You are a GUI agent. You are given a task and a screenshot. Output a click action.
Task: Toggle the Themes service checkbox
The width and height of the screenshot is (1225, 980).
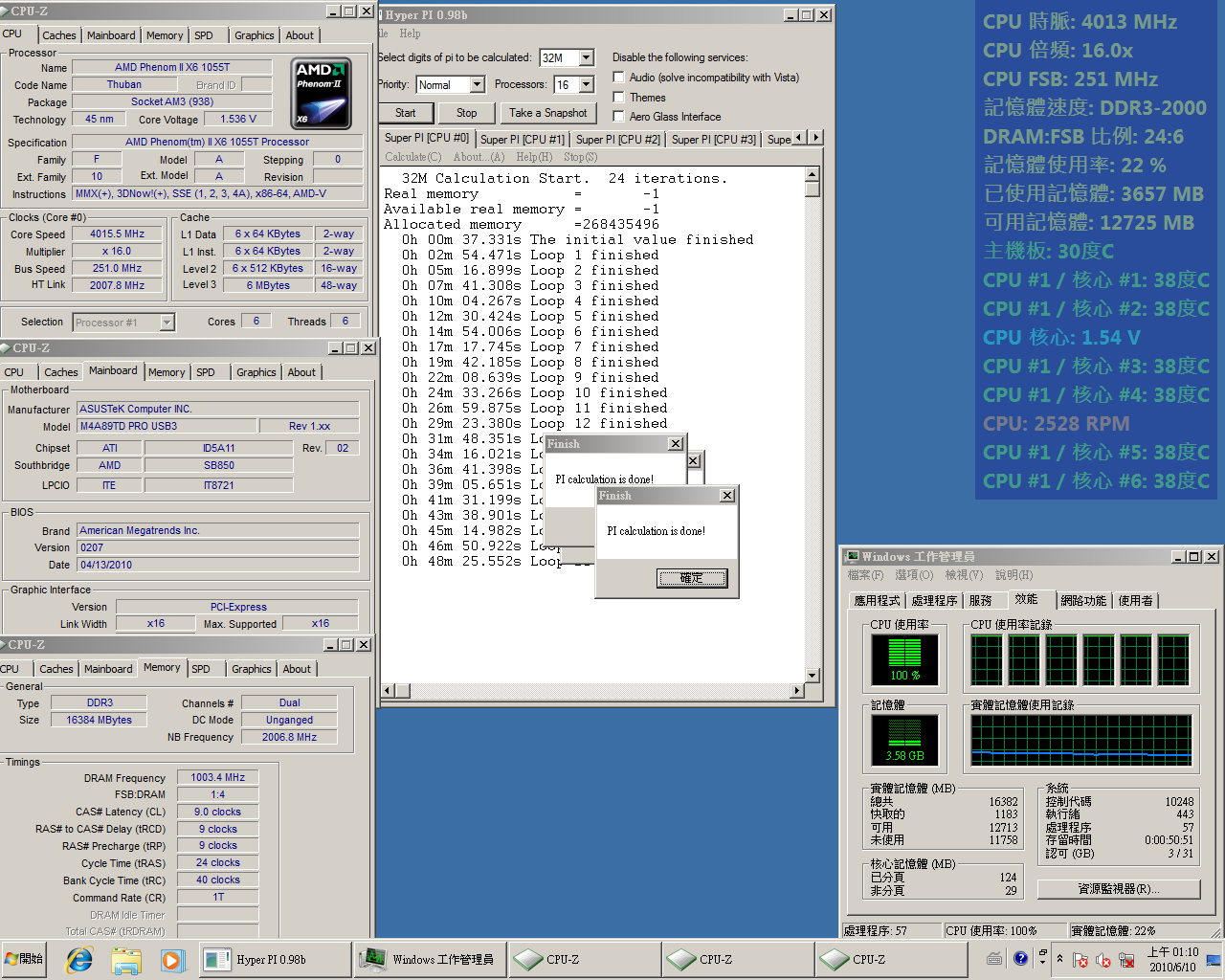[x=619, y=98]
